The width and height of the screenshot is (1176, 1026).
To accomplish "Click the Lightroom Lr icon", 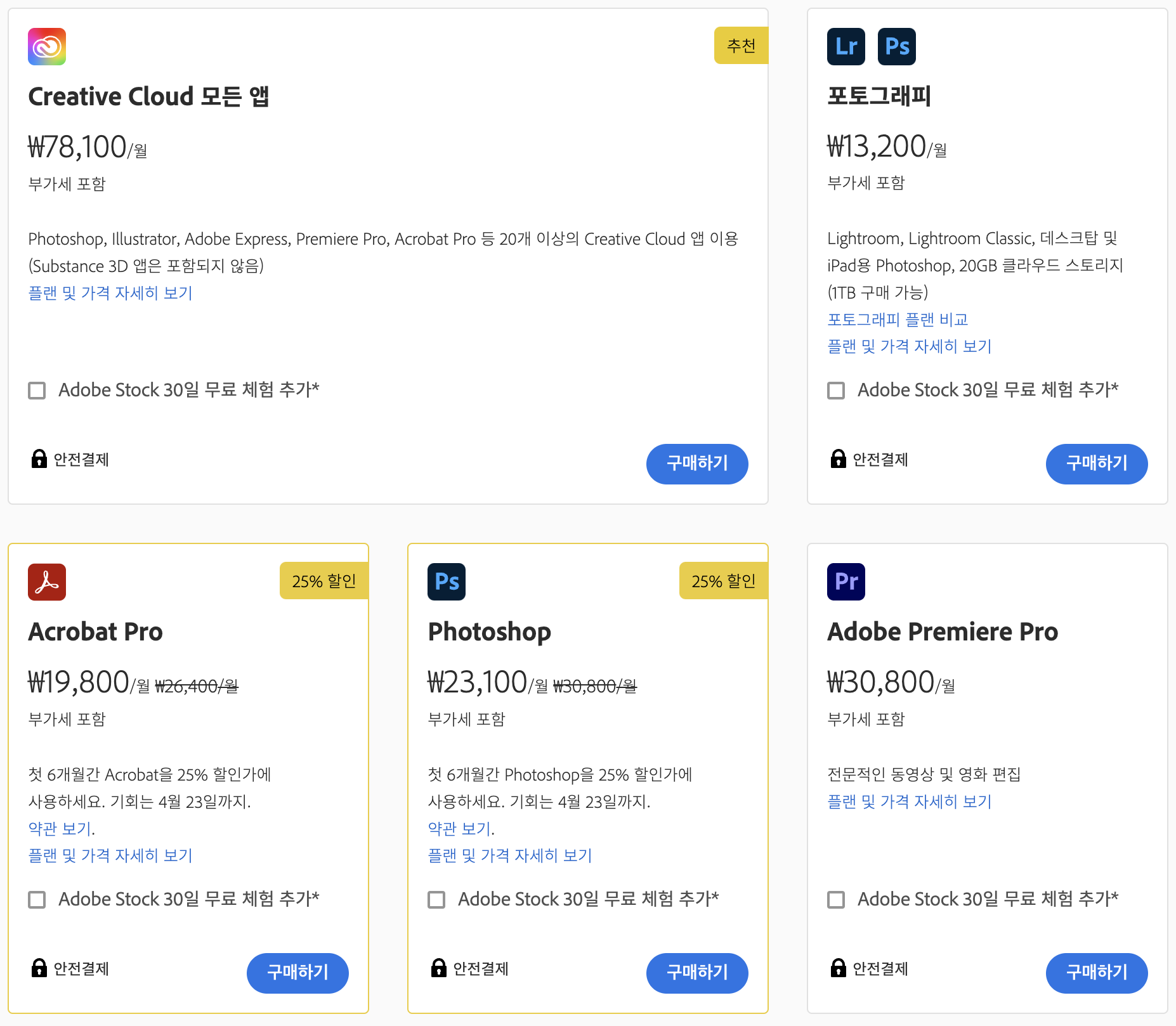I will click(846, 46).
